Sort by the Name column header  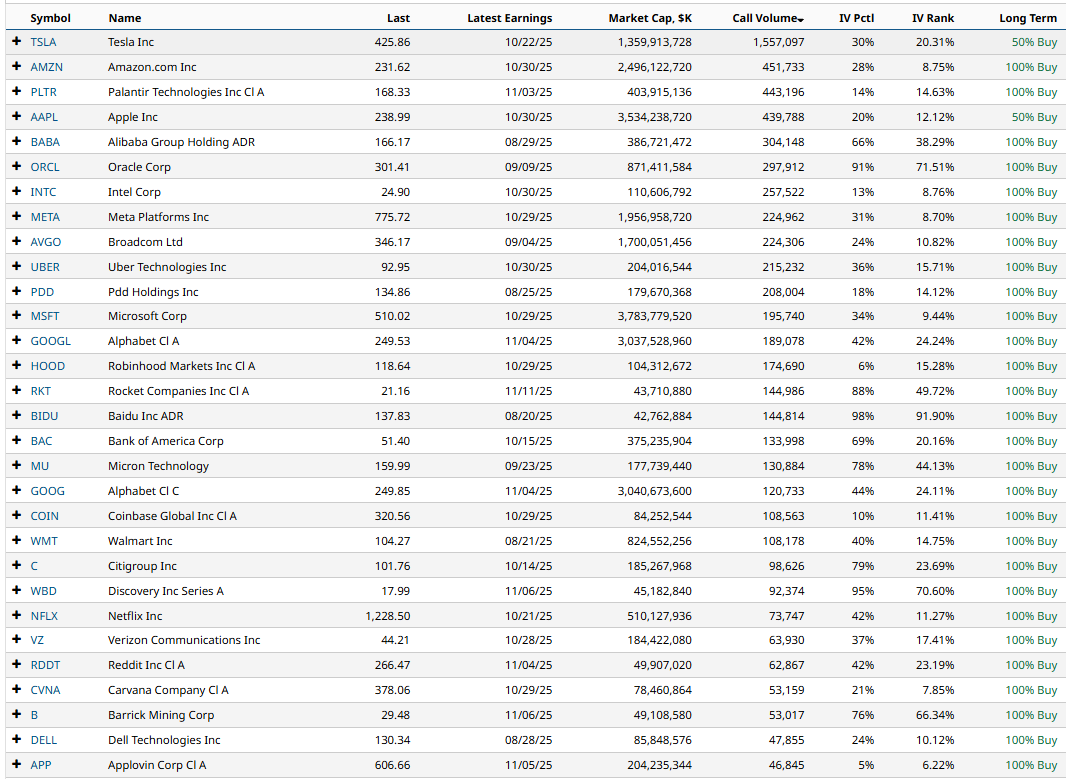[125, 18]
